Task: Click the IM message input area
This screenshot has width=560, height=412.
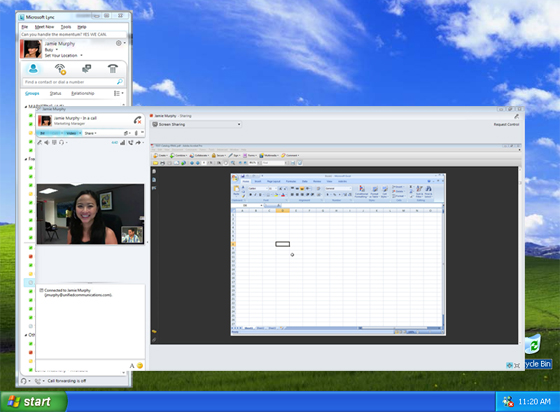Action: [x=82, y=366]
